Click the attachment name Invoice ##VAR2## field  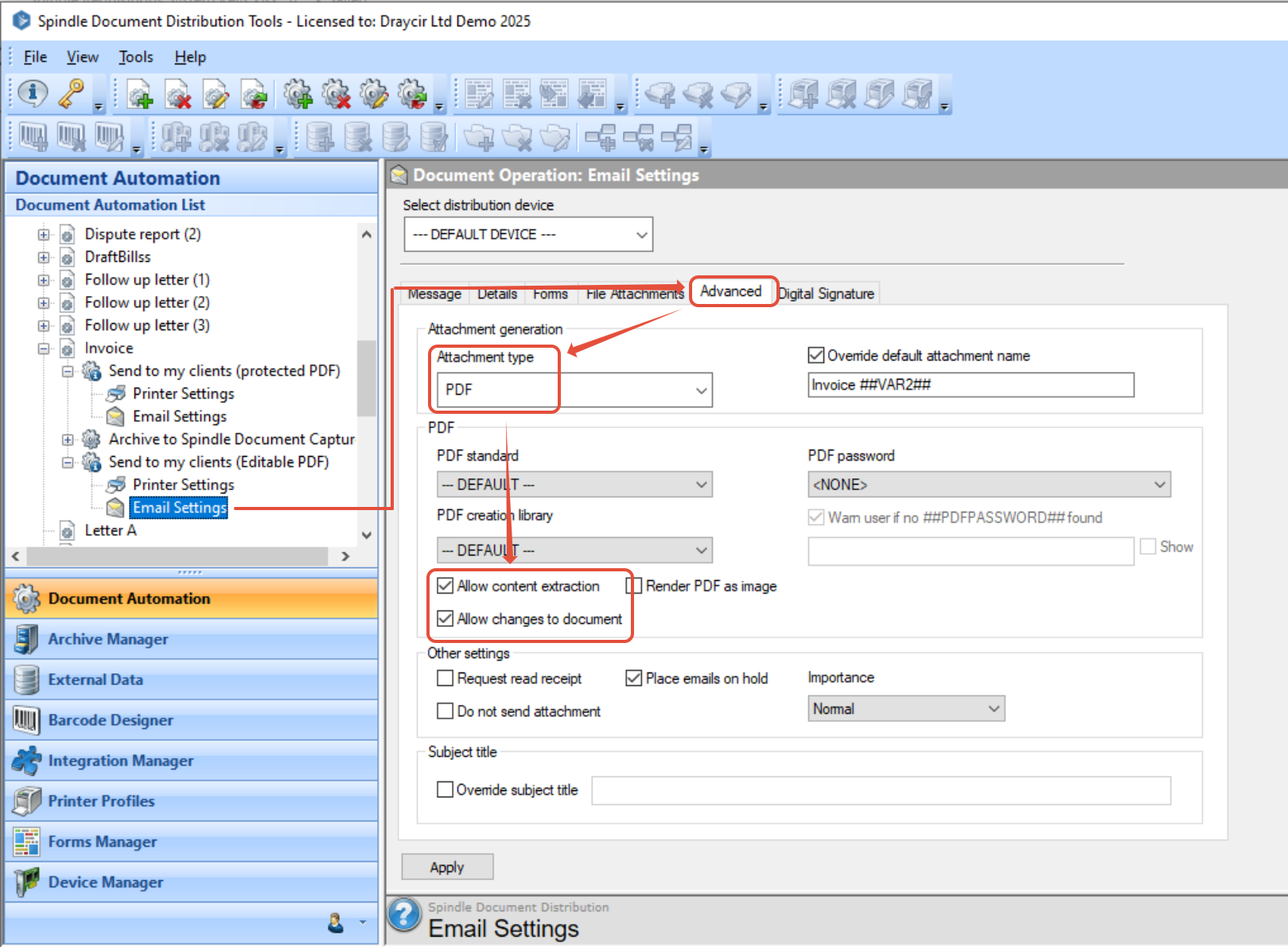tap(971, 385)
